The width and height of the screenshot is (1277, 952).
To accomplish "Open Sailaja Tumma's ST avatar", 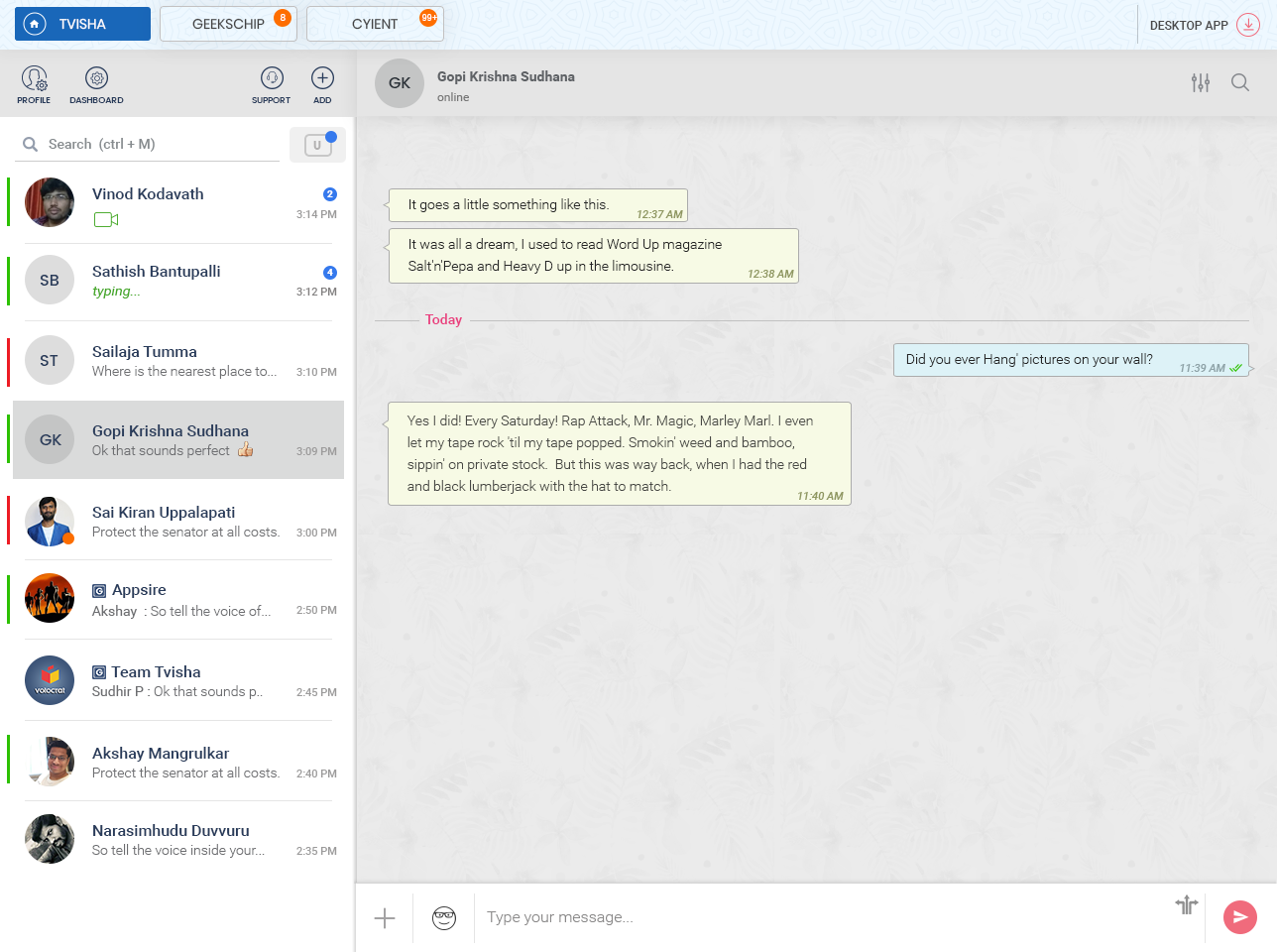I will [50, 361].
